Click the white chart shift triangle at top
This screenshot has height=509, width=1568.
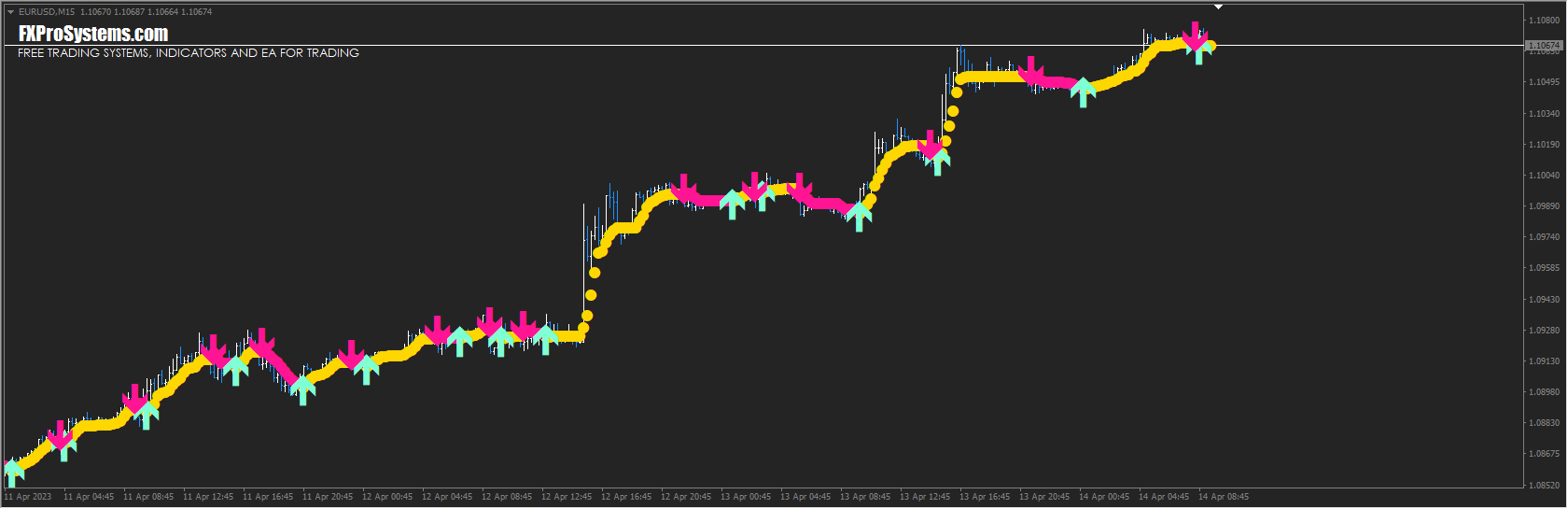tap(1218, 7)
